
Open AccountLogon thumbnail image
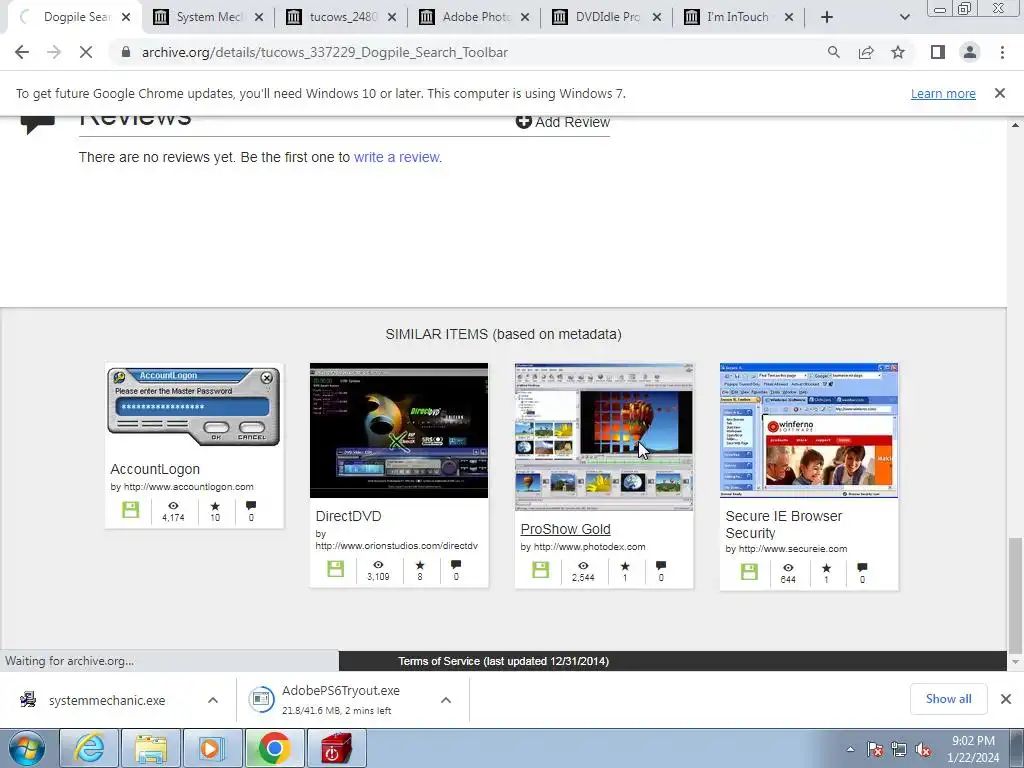tap(194, 408)
